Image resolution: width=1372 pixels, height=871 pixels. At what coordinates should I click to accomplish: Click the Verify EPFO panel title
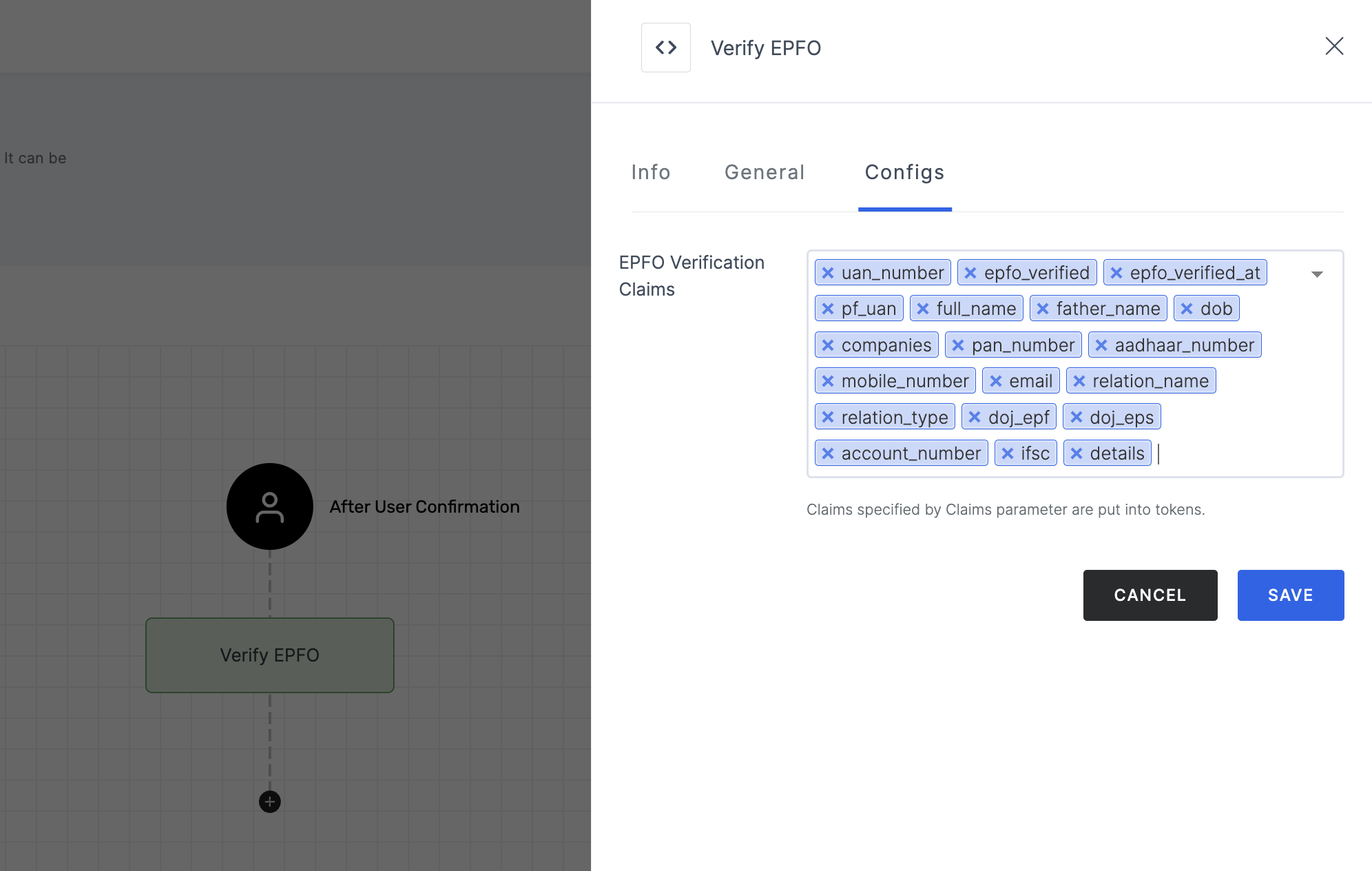(766, 48)
